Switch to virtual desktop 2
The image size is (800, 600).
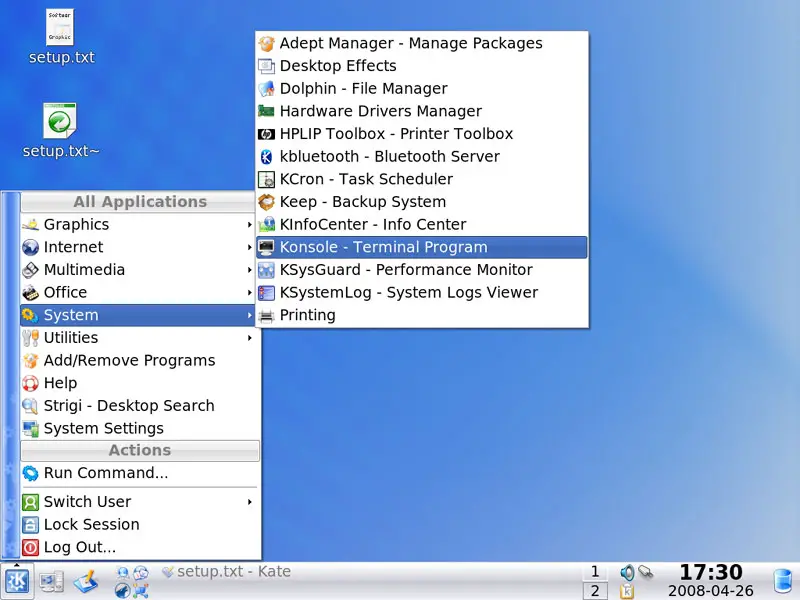pos(595,591)
